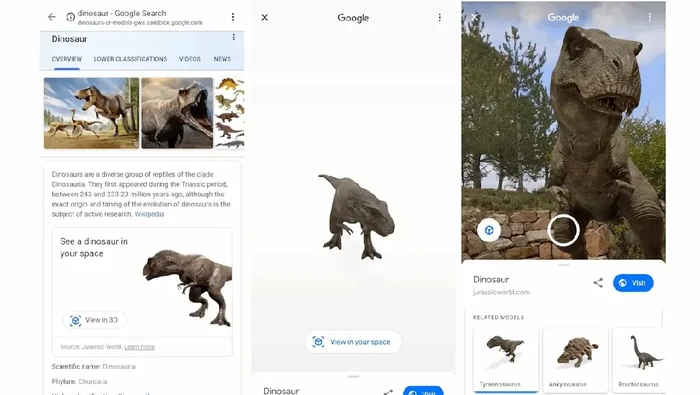The width and height of the screenshot is (700, 395).
Task: Switch to the Lower Classifications tab
Action: 130,59
